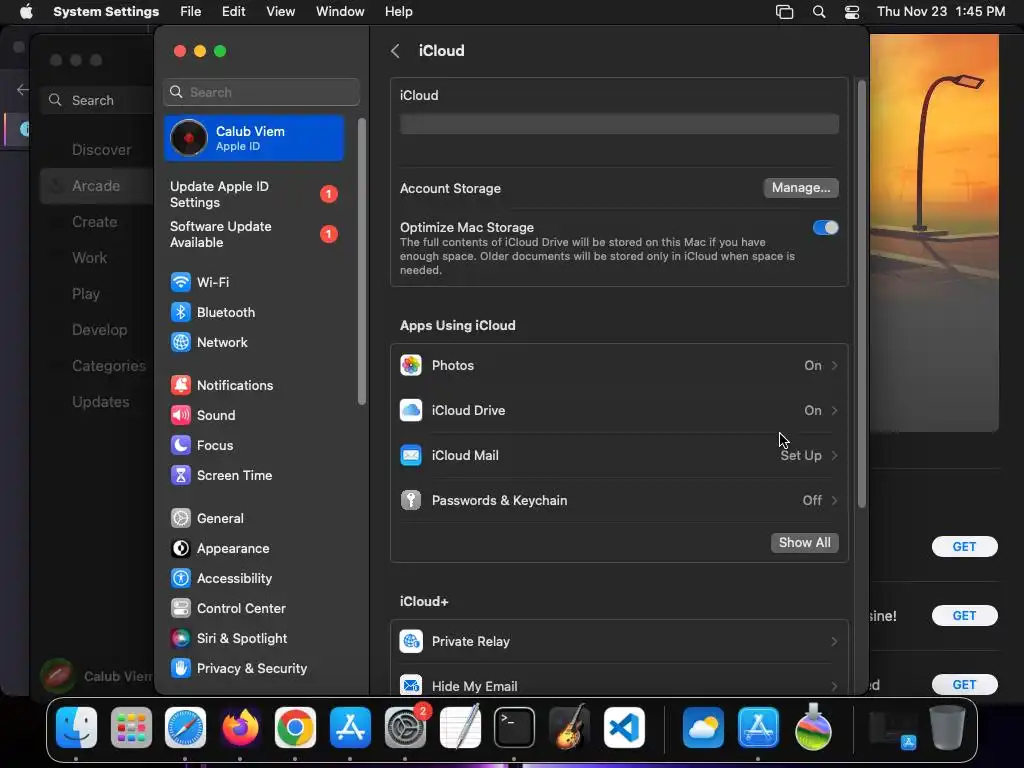Click Show All apps button

(x=805, y=543)
